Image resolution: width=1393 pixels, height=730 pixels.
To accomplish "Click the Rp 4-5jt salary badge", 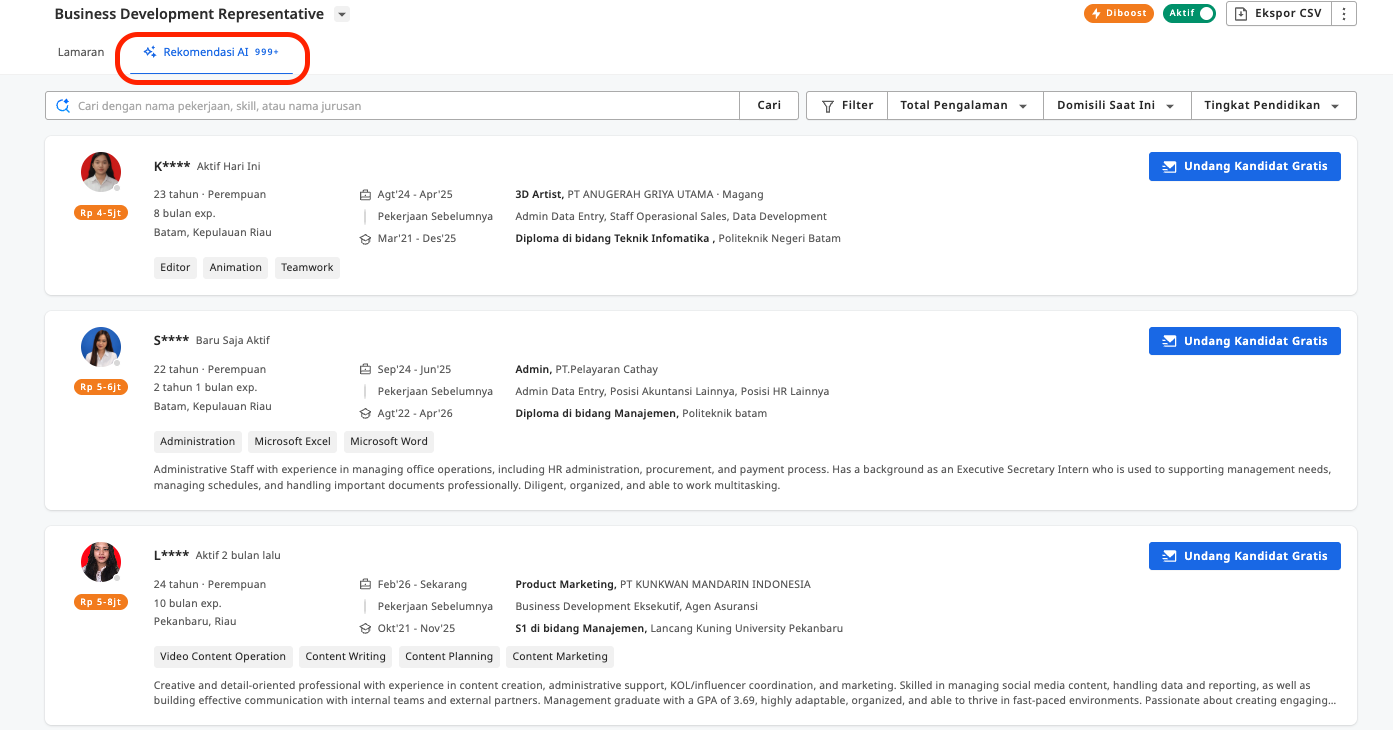I will (x=101, y=213).
